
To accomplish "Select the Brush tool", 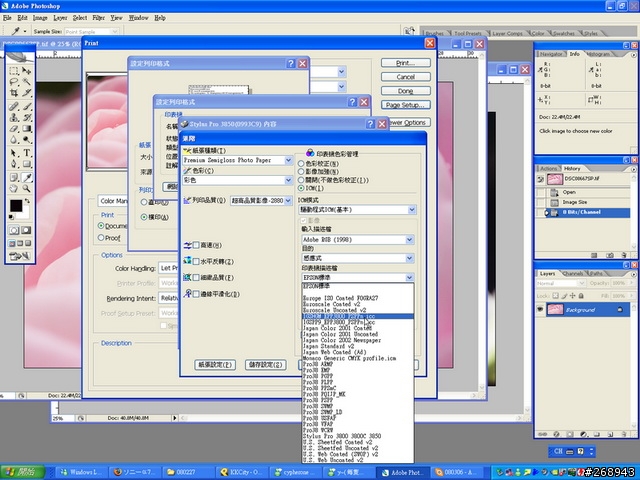I will click(x=27, y=107).
